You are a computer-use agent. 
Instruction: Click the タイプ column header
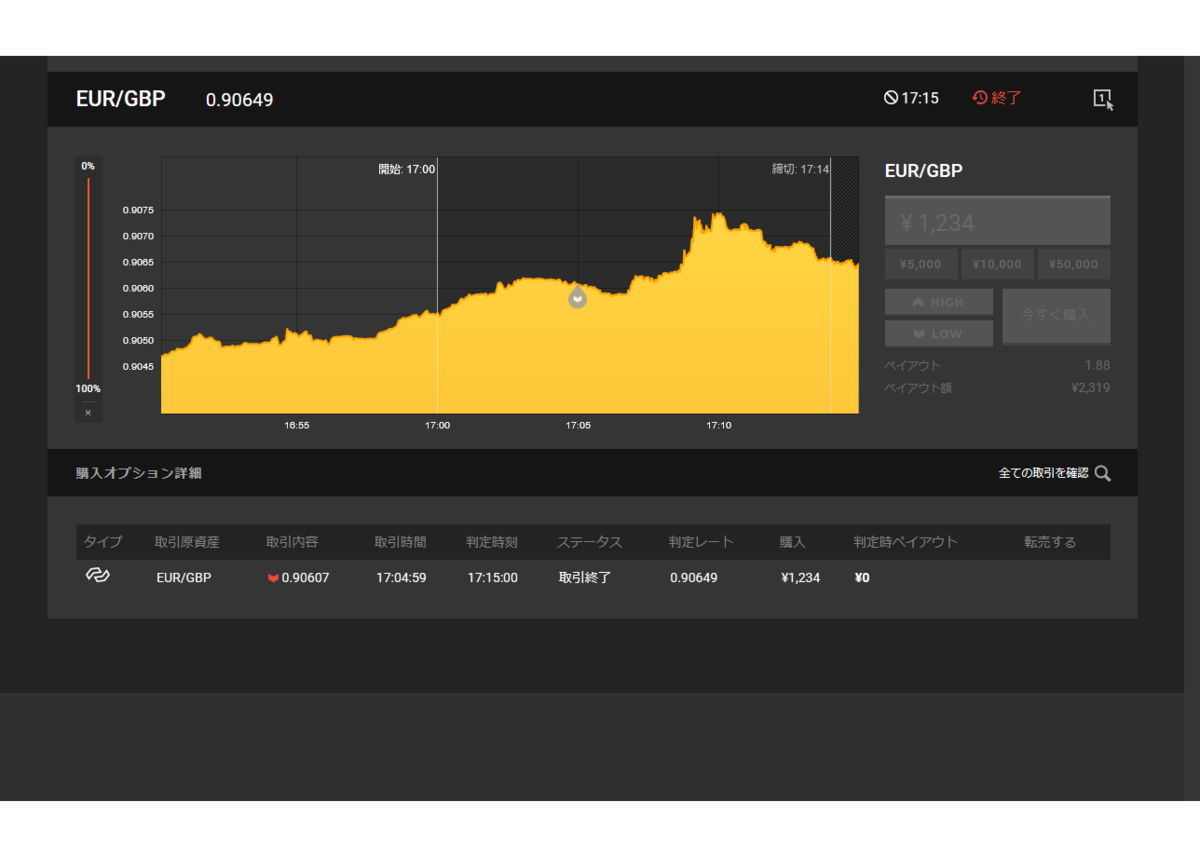[103, 542]
